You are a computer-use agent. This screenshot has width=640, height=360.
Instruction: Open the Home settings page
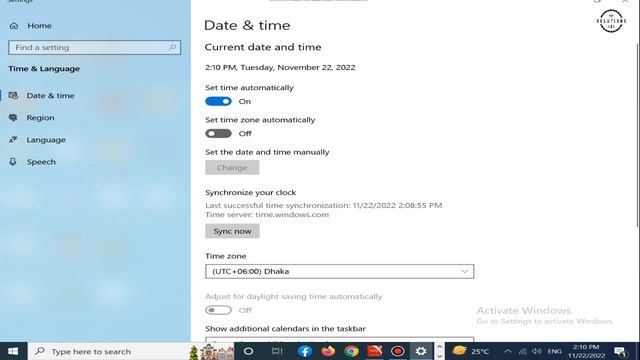point(31,26)
